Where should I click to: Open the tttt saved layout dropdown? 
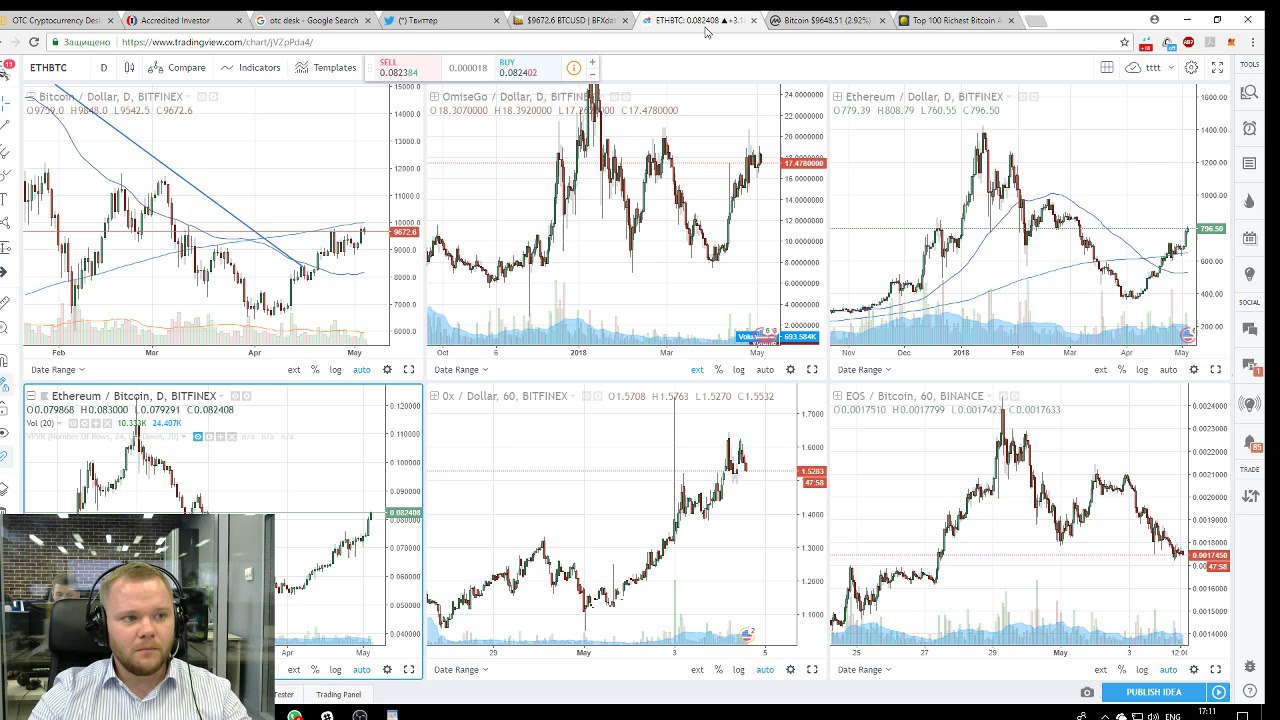1151,67
